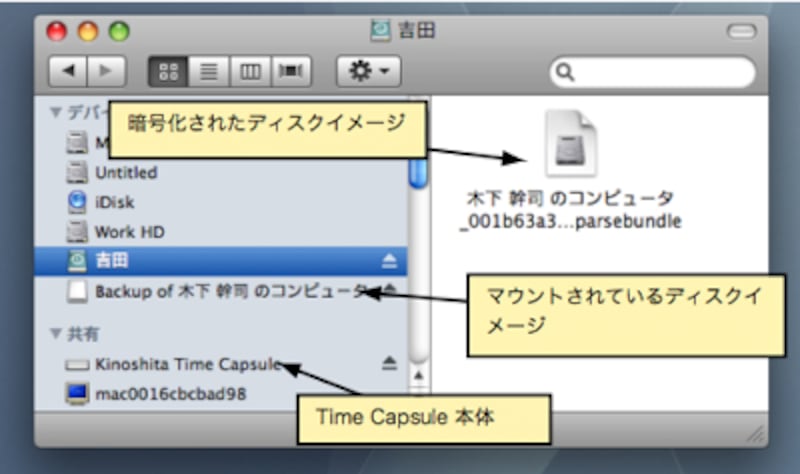Select mac0016cbcbad98 shared computer
Viewport: 800px width, 474px height.
[x=223, y=394]
